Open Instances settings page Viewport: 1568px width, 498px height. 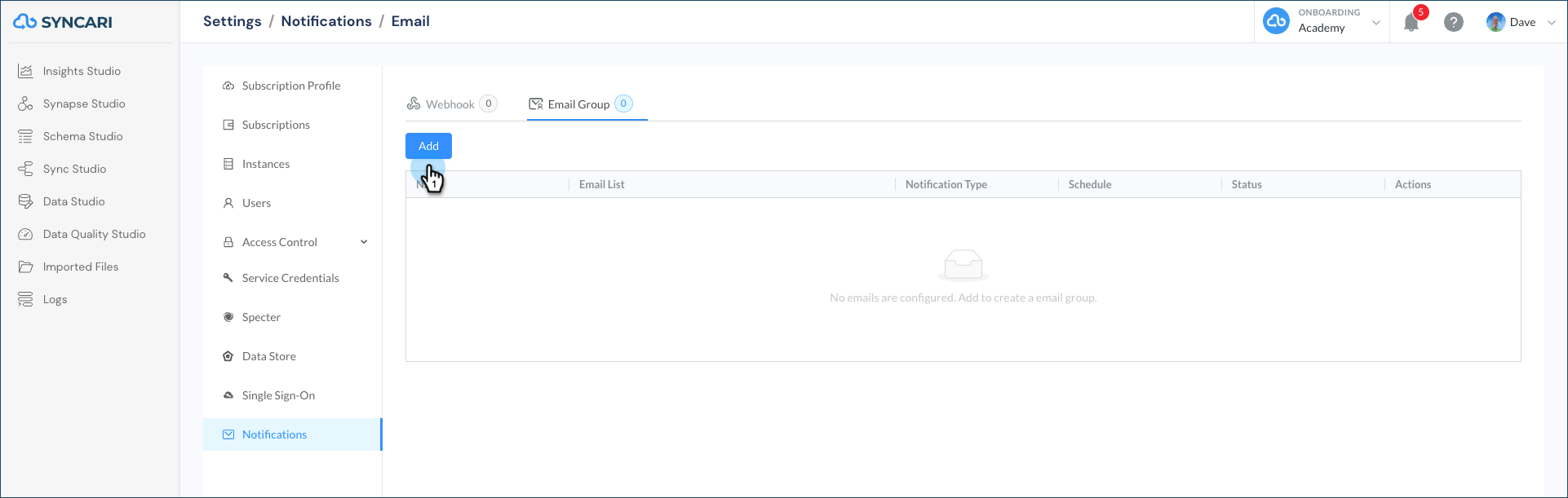pyautogui.click(x=266, y=164)
